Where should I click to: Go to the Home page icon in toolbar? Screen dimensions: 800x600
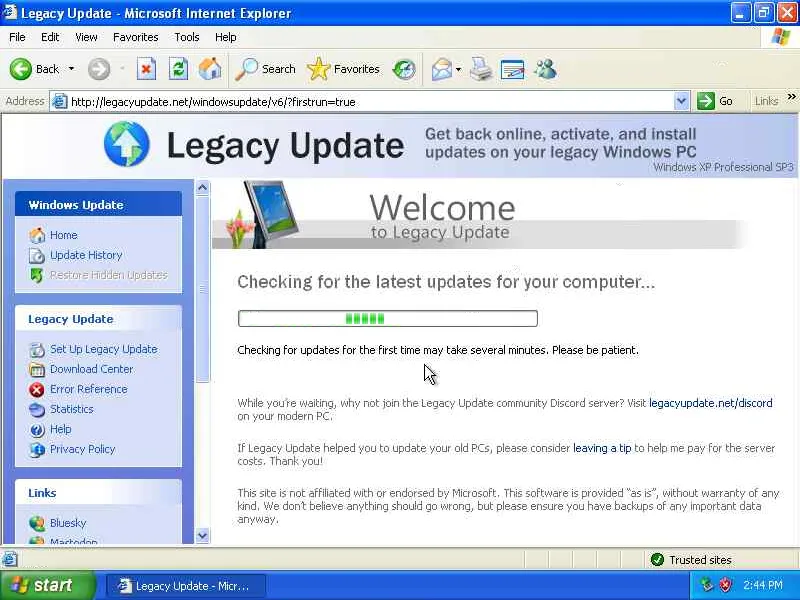[210, 69]
